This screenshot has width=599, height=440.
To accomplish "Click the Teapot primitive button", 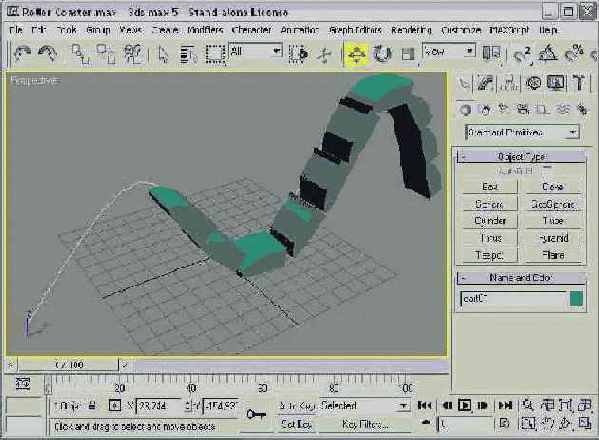I will coord(490,255).
